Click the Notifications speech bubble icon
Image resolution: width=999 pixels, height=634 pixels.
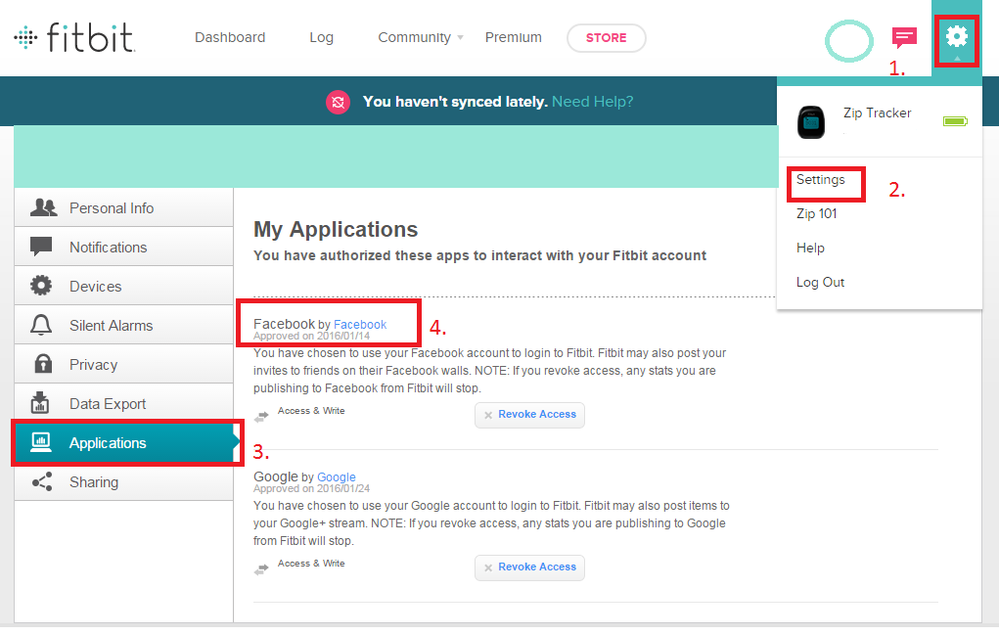(x=41, y=247)
